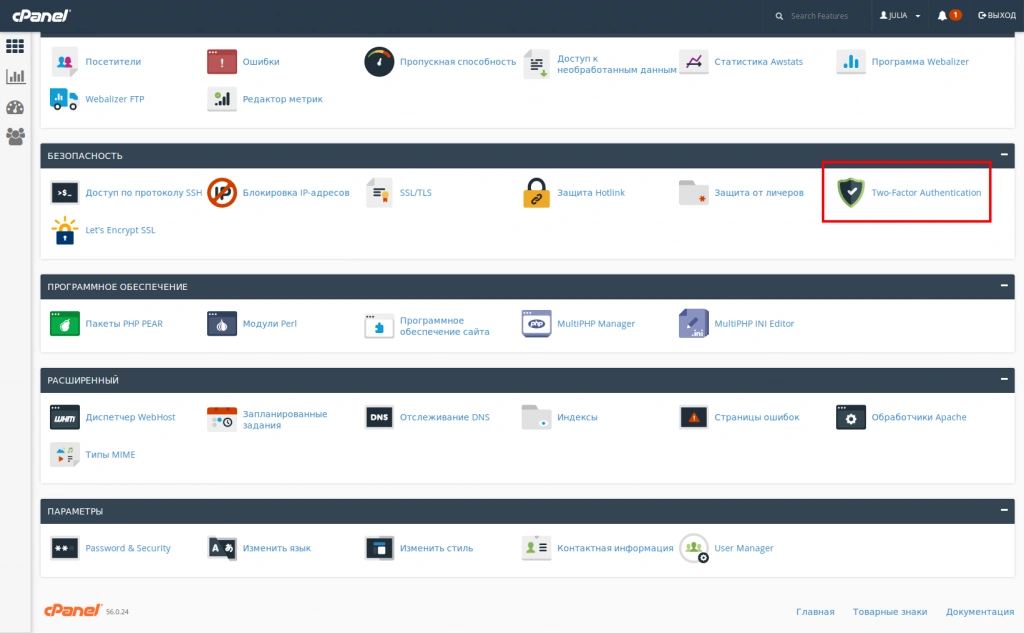Click the Контактная информация link
This screenshot has height=633, width=1024.
[615, 548]
